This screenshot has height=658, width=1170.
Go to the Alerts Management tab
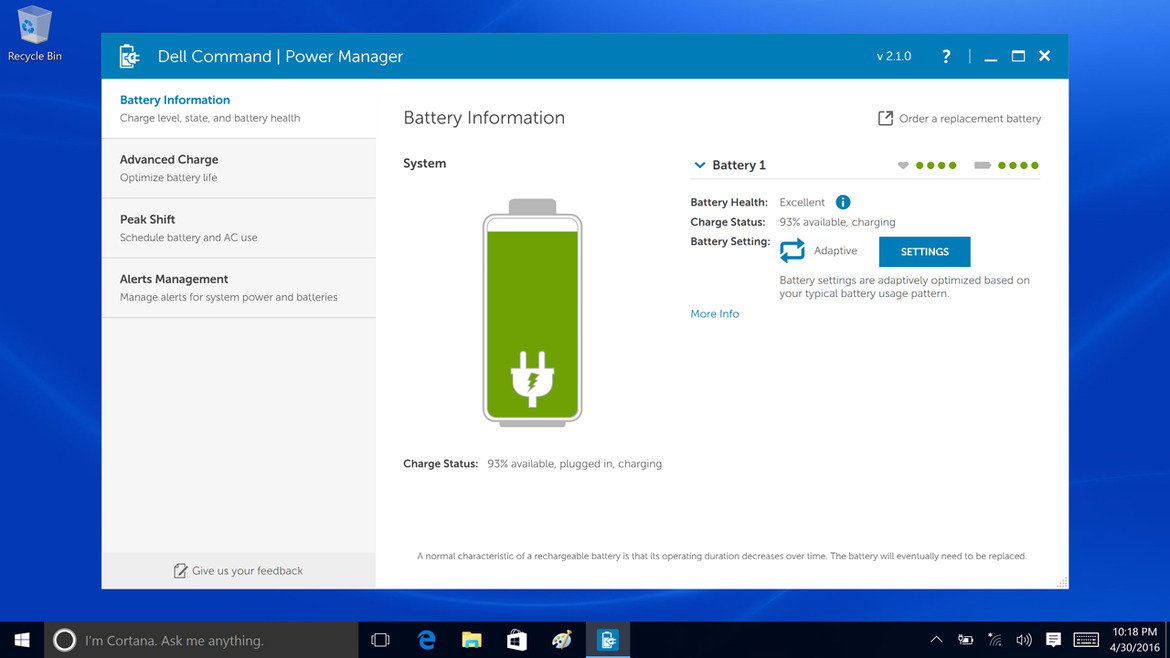(x=239, y=287)
